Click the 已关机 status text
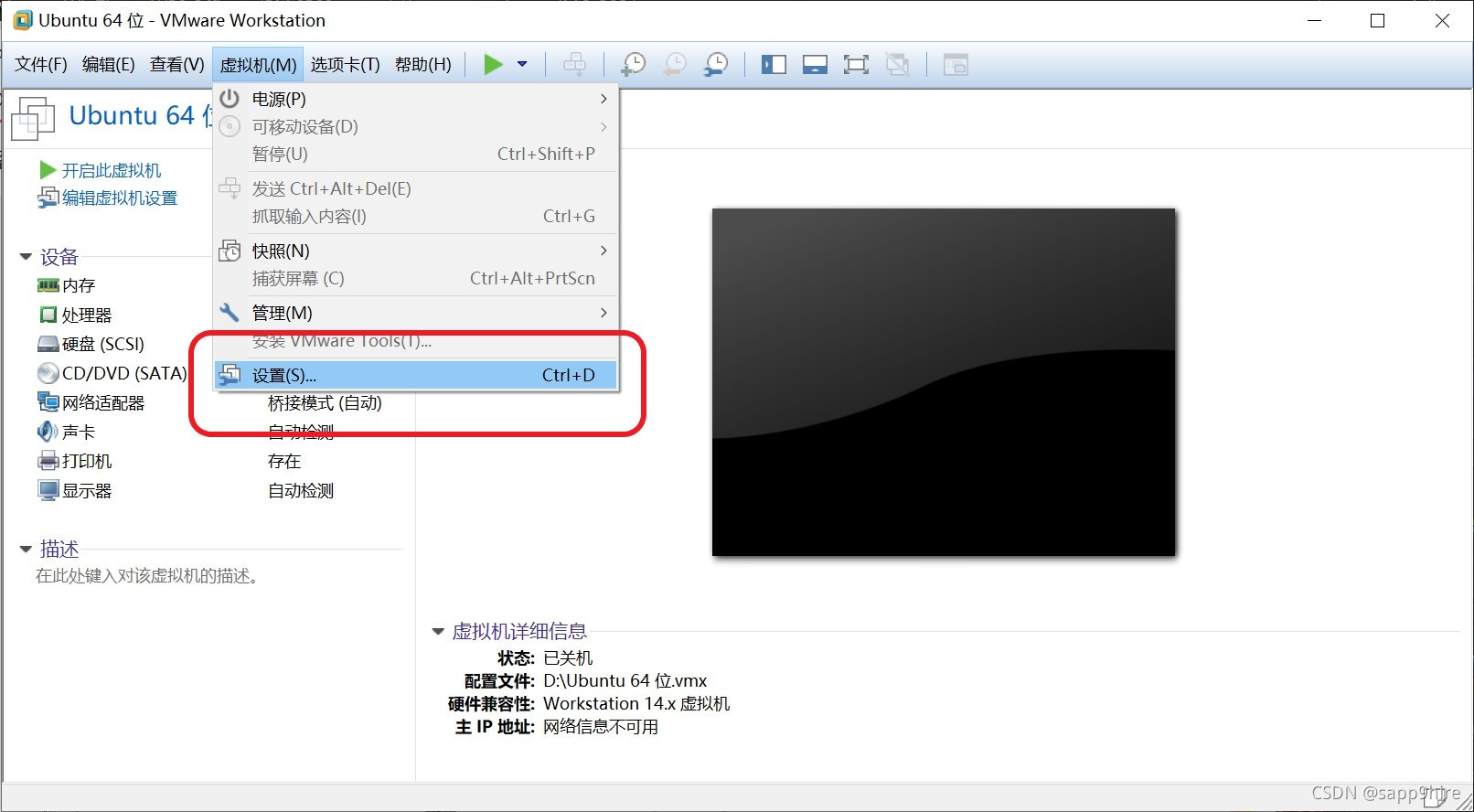The height and width of the screenshot is (812, 1474). click(568, 658)
